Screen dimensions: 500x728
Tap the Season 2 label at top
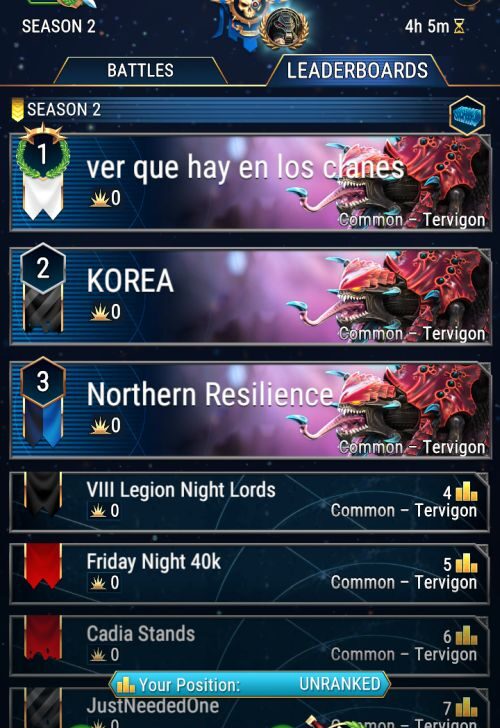pos(58,26)
